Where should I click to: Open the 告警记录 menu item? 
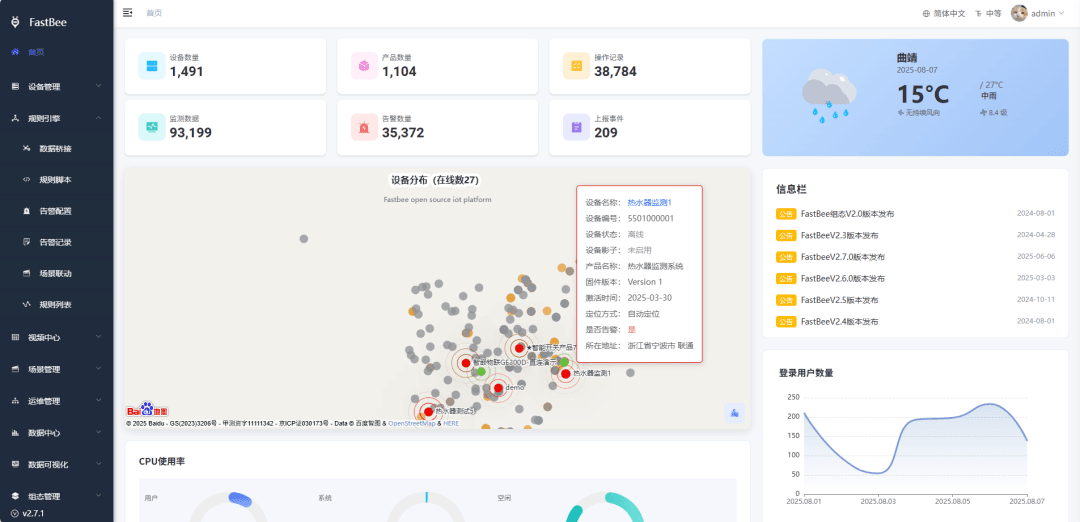pyautogui.click(x=56, y=242)
